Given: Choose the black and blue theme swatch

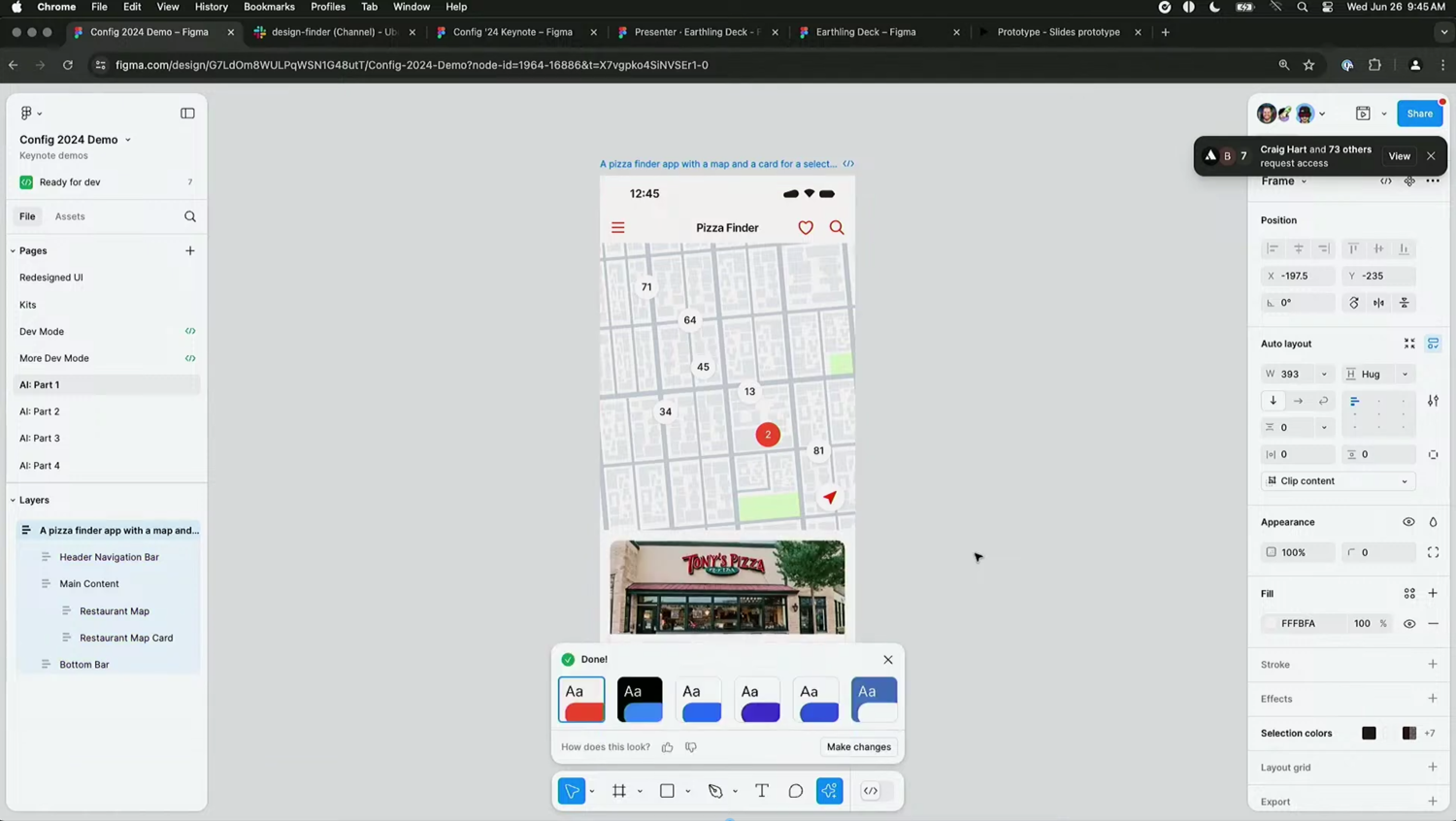Looking at the screenshot, I should pyautogui.click(x=640, y=700).
